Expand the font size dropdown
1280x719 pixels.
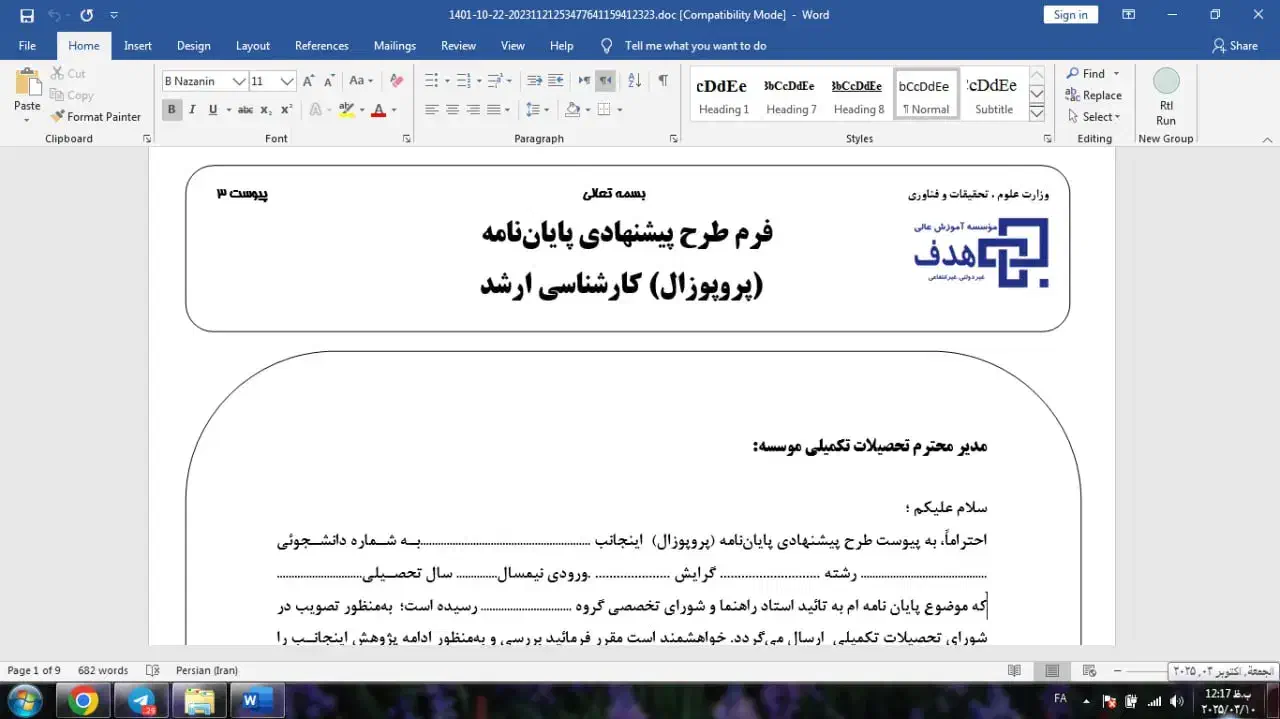287,81
